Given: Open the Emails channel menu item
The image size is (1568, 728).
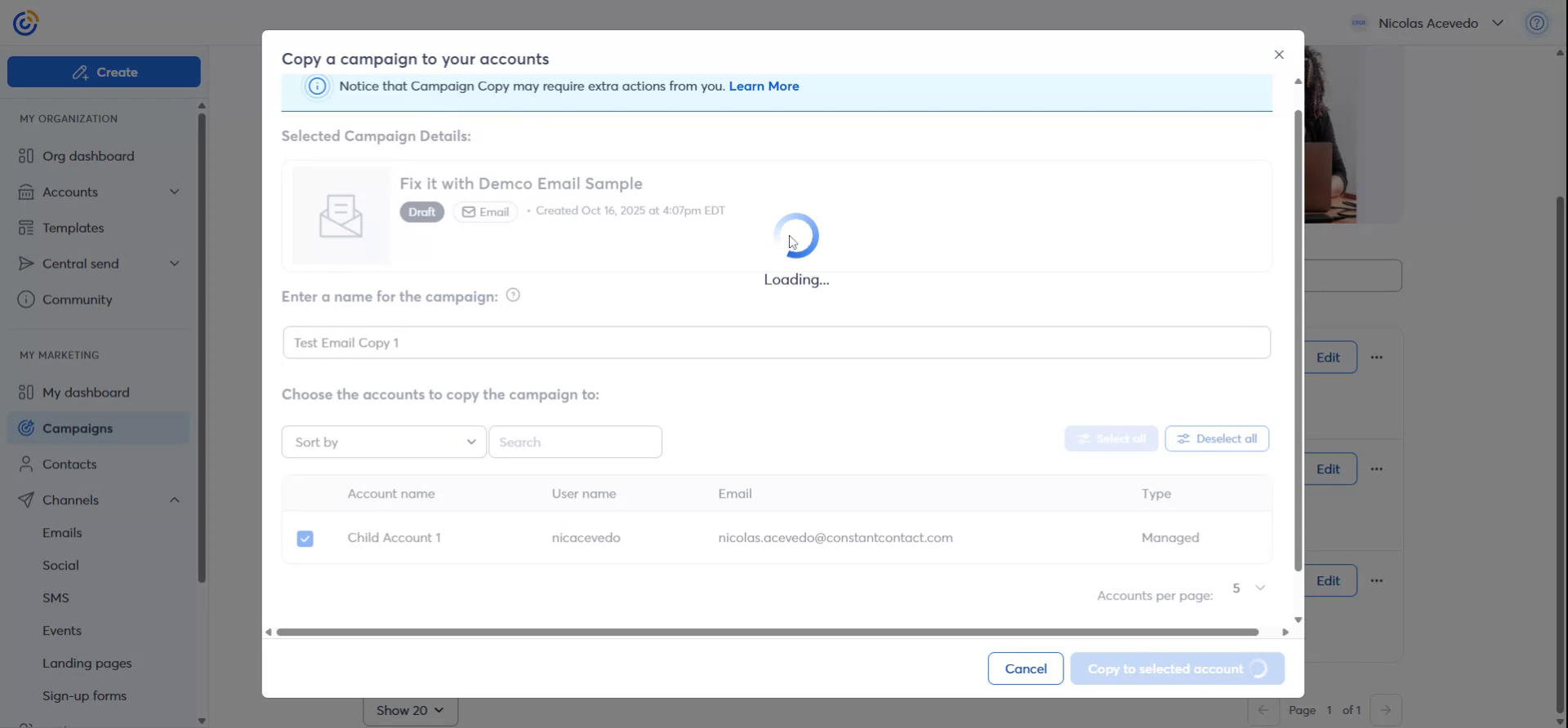Looking at the screenshot, I should 62,533.
